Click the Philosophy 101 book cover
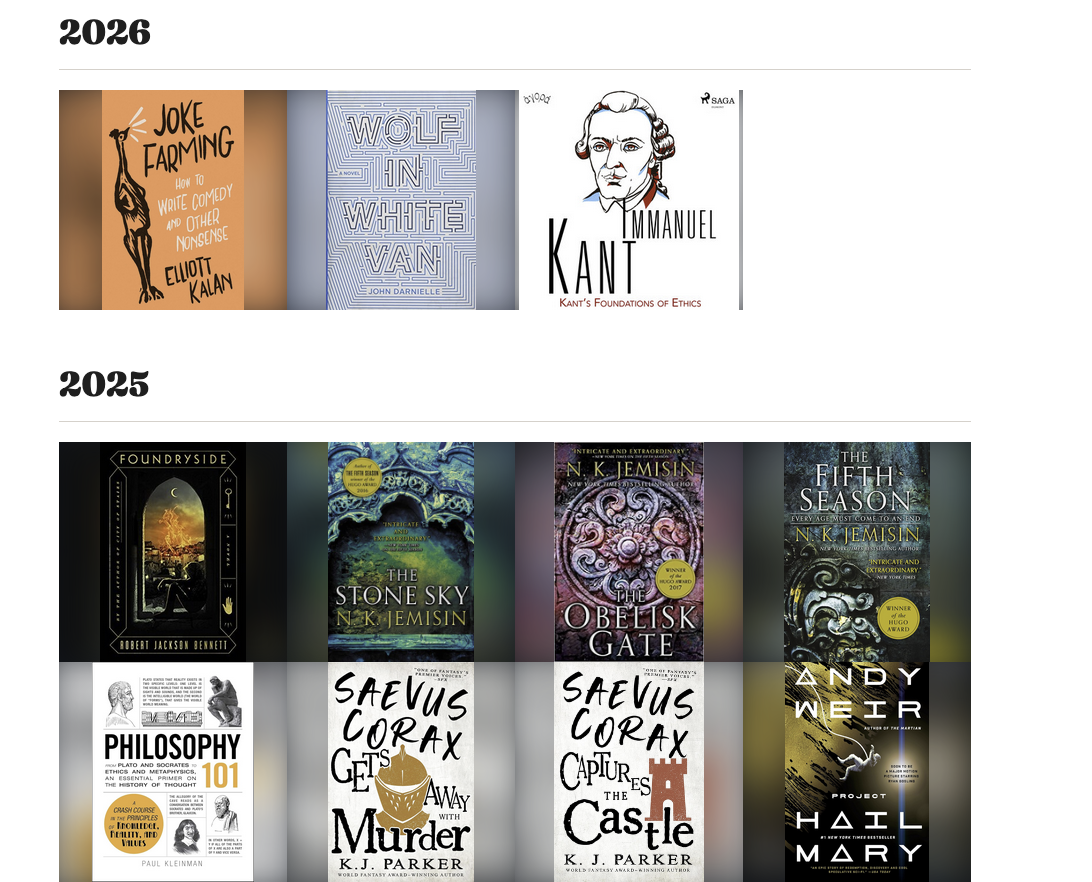This screenshot has width=1092, height=882. pyautogui.click(x=173, y=772)
